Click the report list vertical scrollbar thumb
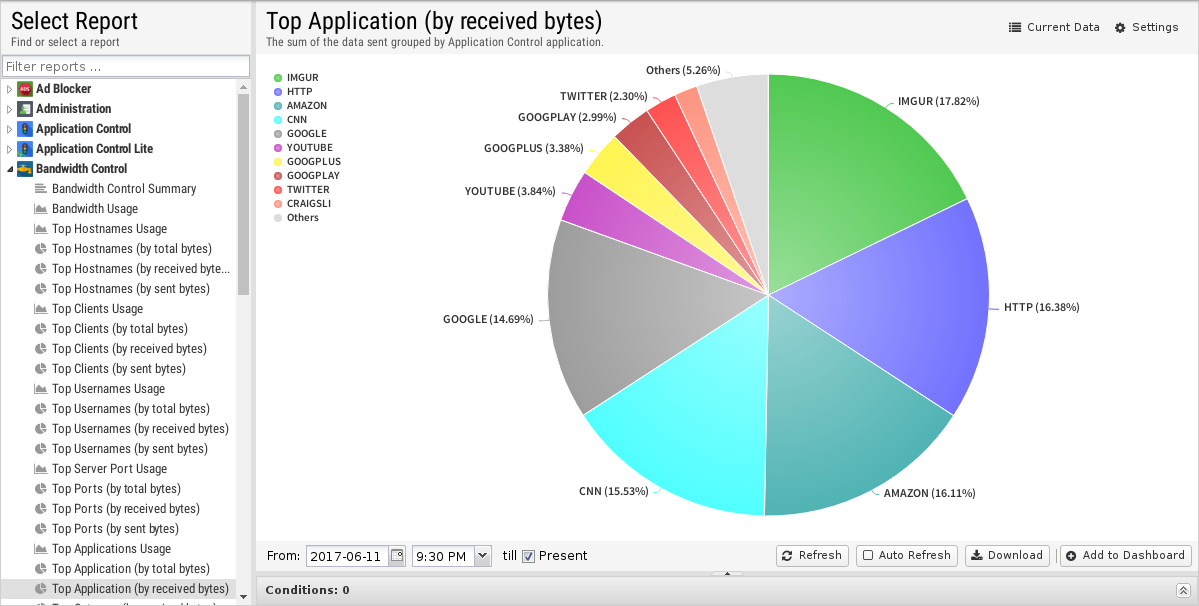Viewport: 1199px width, 606px height. point(244,194)
